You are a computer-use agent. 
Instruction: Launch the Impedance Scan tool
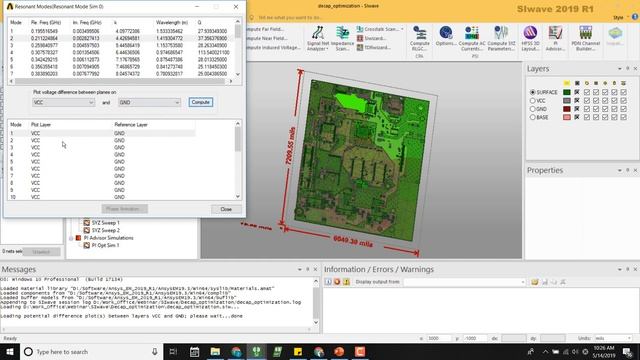(342, 38)
